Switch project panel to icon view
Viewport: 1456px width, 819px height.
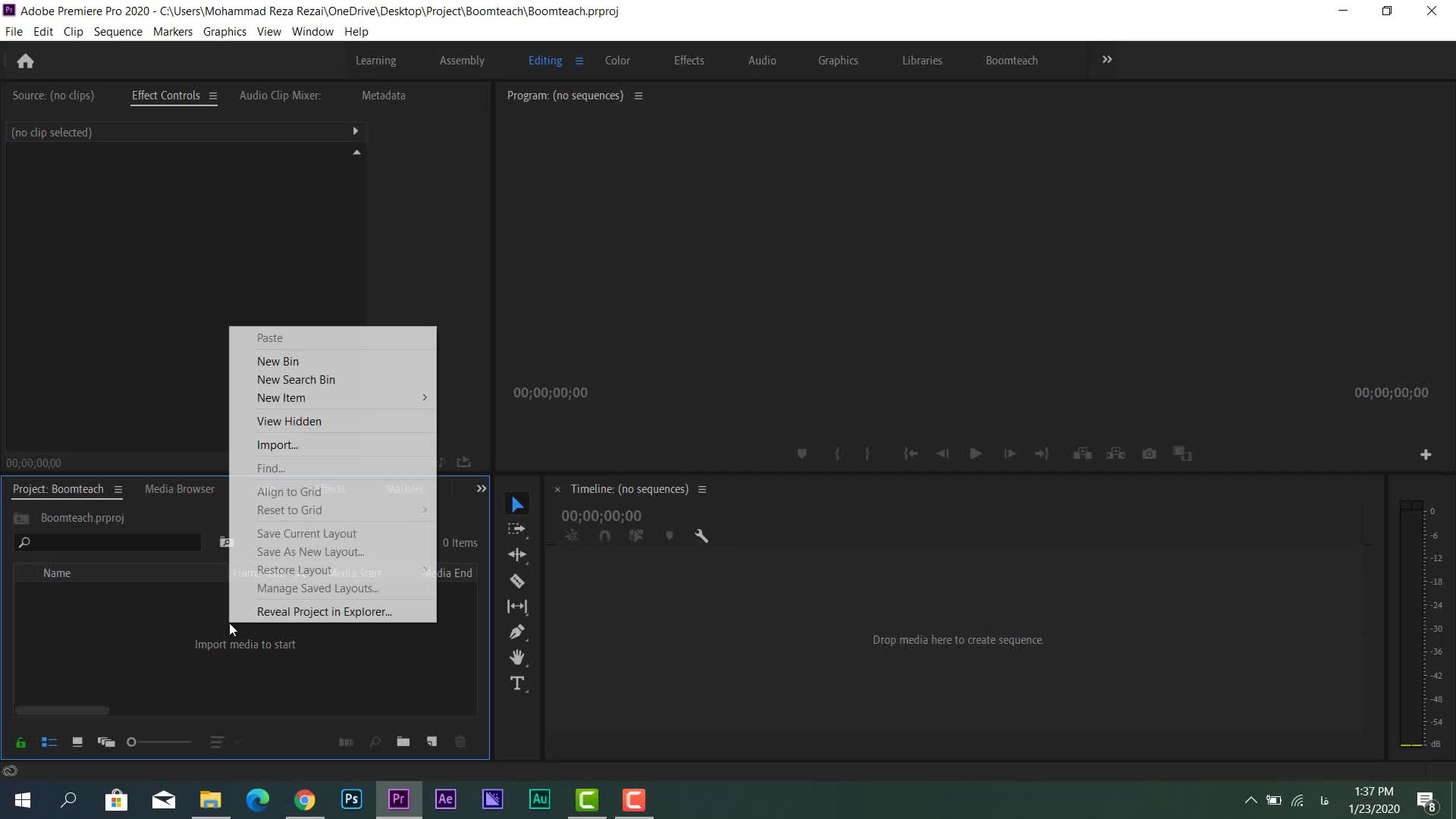pos(77,742)
